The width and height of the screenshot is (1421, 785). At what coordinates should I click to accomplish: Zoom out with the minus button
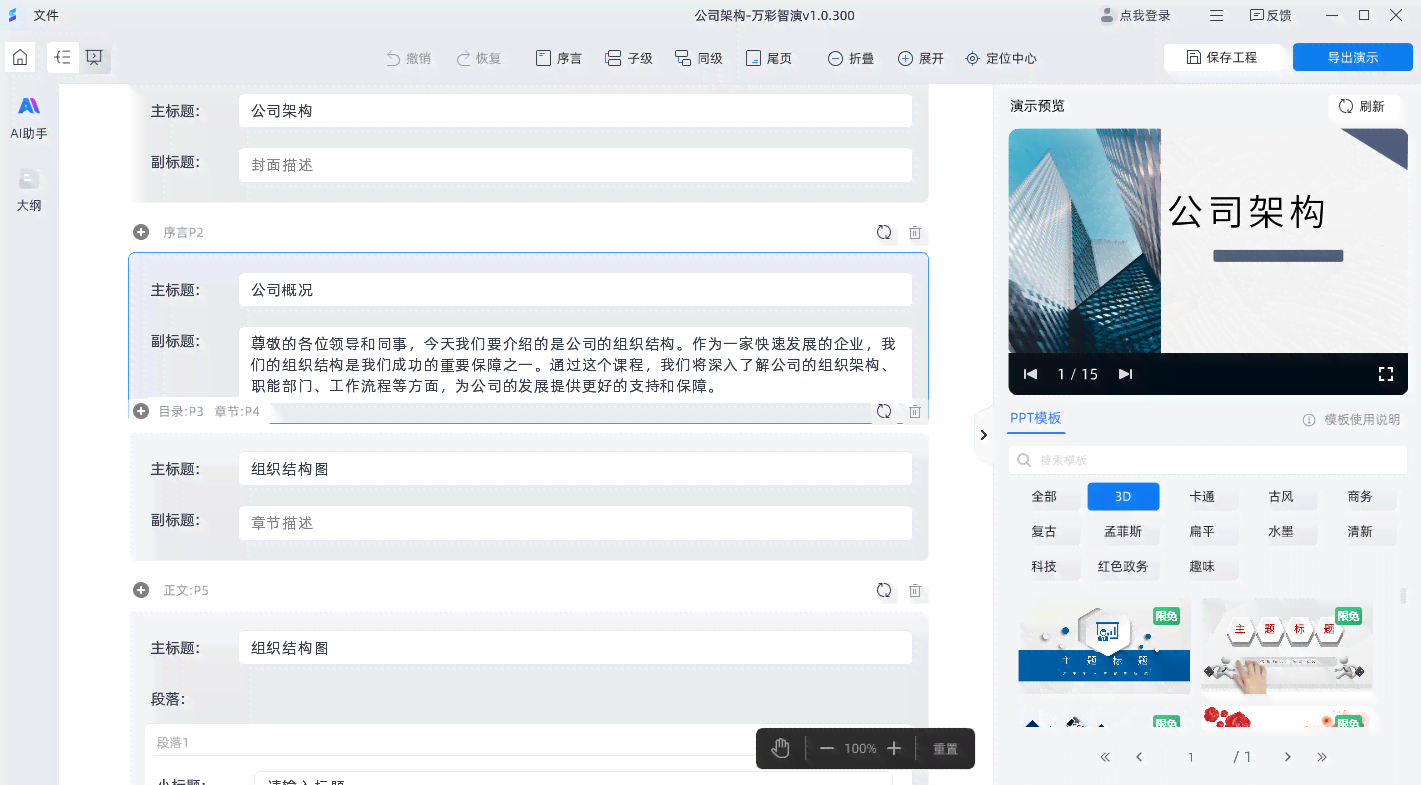pyautogui.click(x=827, y=748)
